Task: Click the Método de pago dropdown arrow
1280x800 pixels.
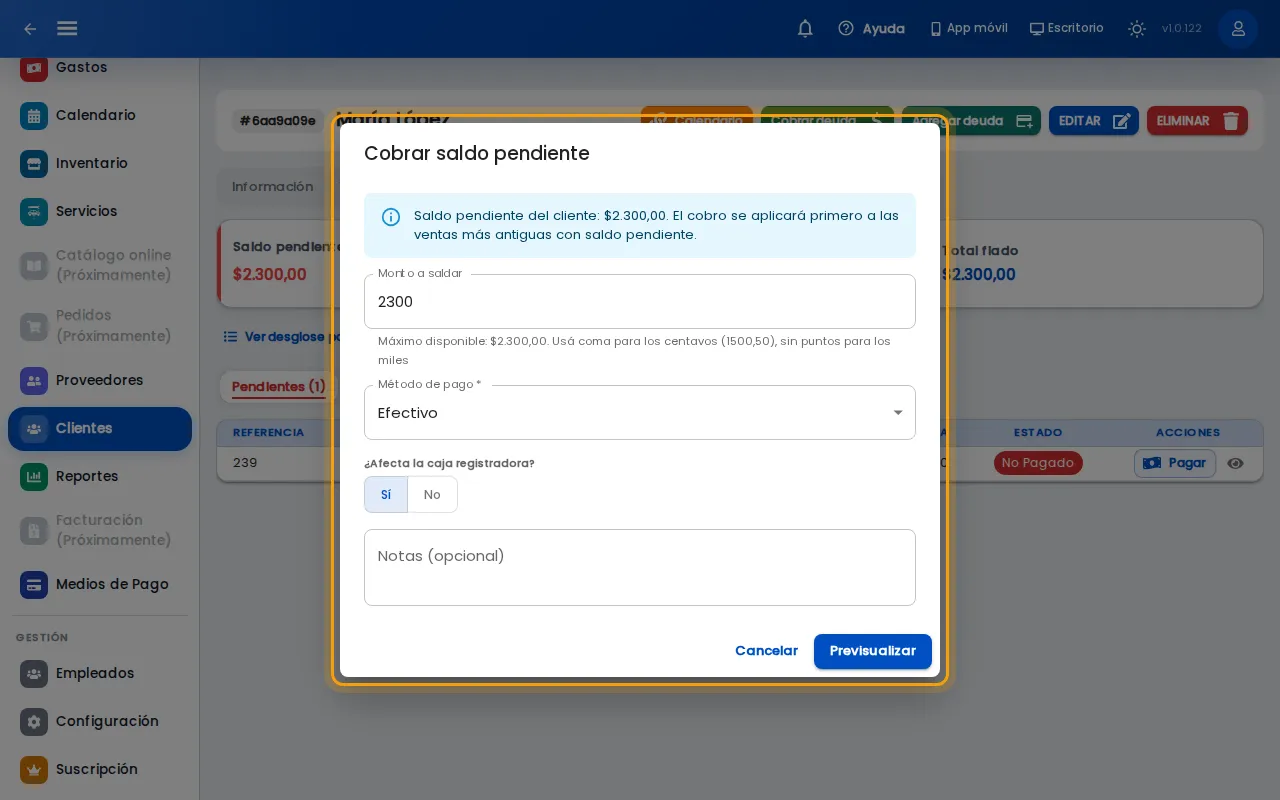Action: click(x=898, y=413)
